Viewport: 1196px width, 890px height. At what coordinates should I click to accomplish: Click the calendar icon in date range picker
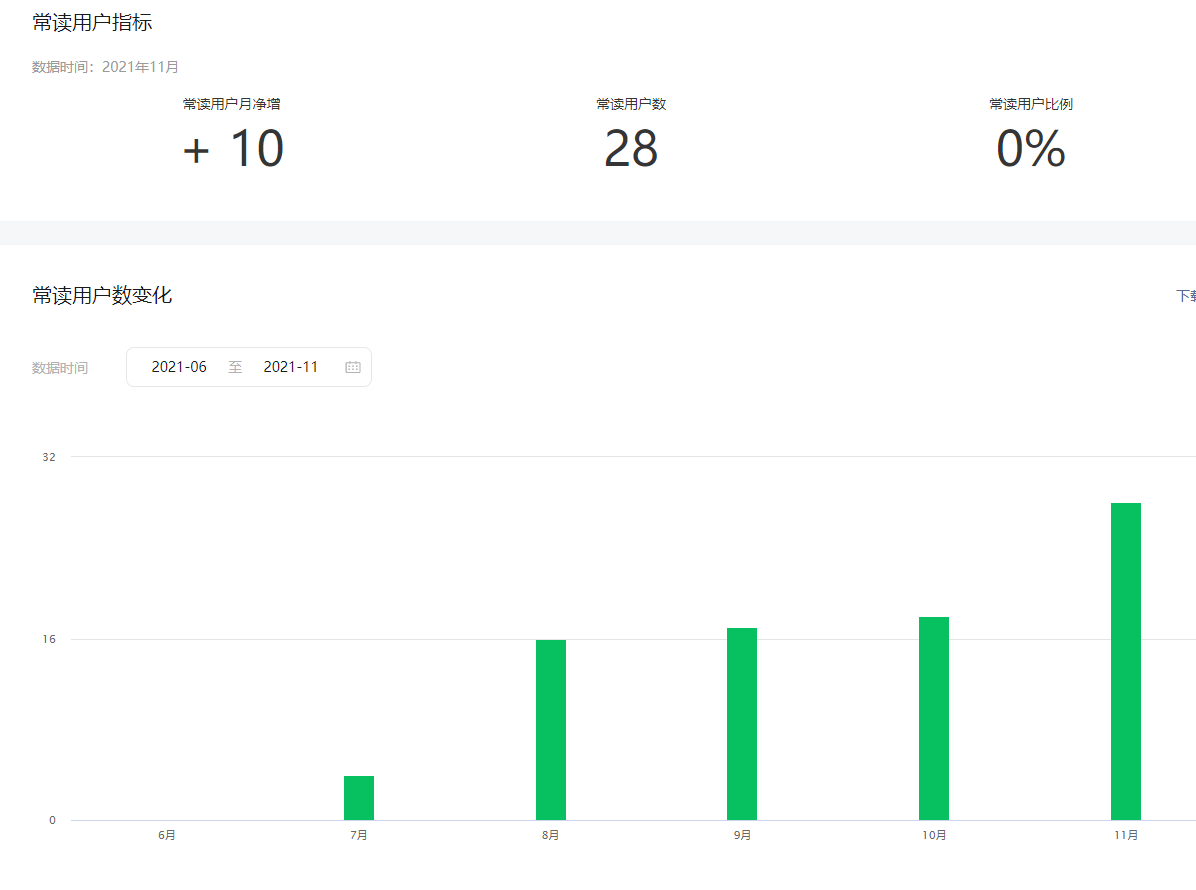tap(352, 367)
